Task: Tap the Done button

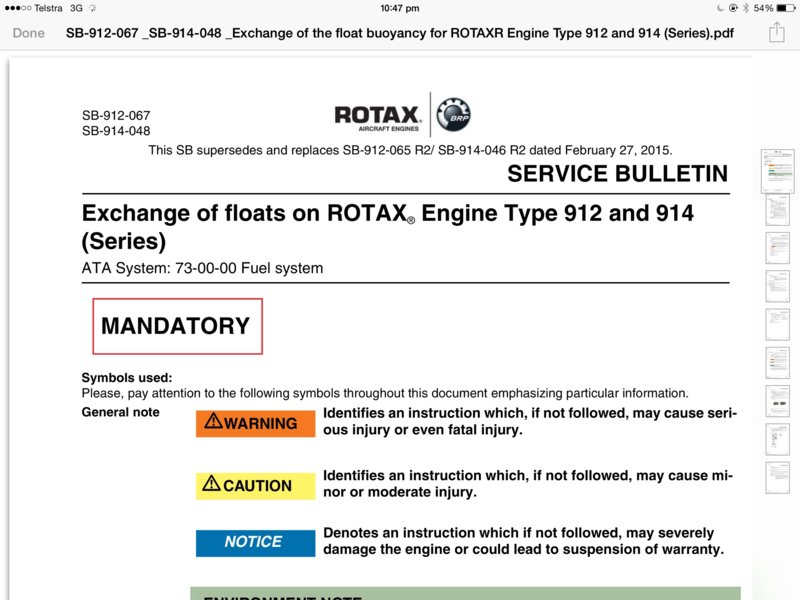Action: coord(29,33)
